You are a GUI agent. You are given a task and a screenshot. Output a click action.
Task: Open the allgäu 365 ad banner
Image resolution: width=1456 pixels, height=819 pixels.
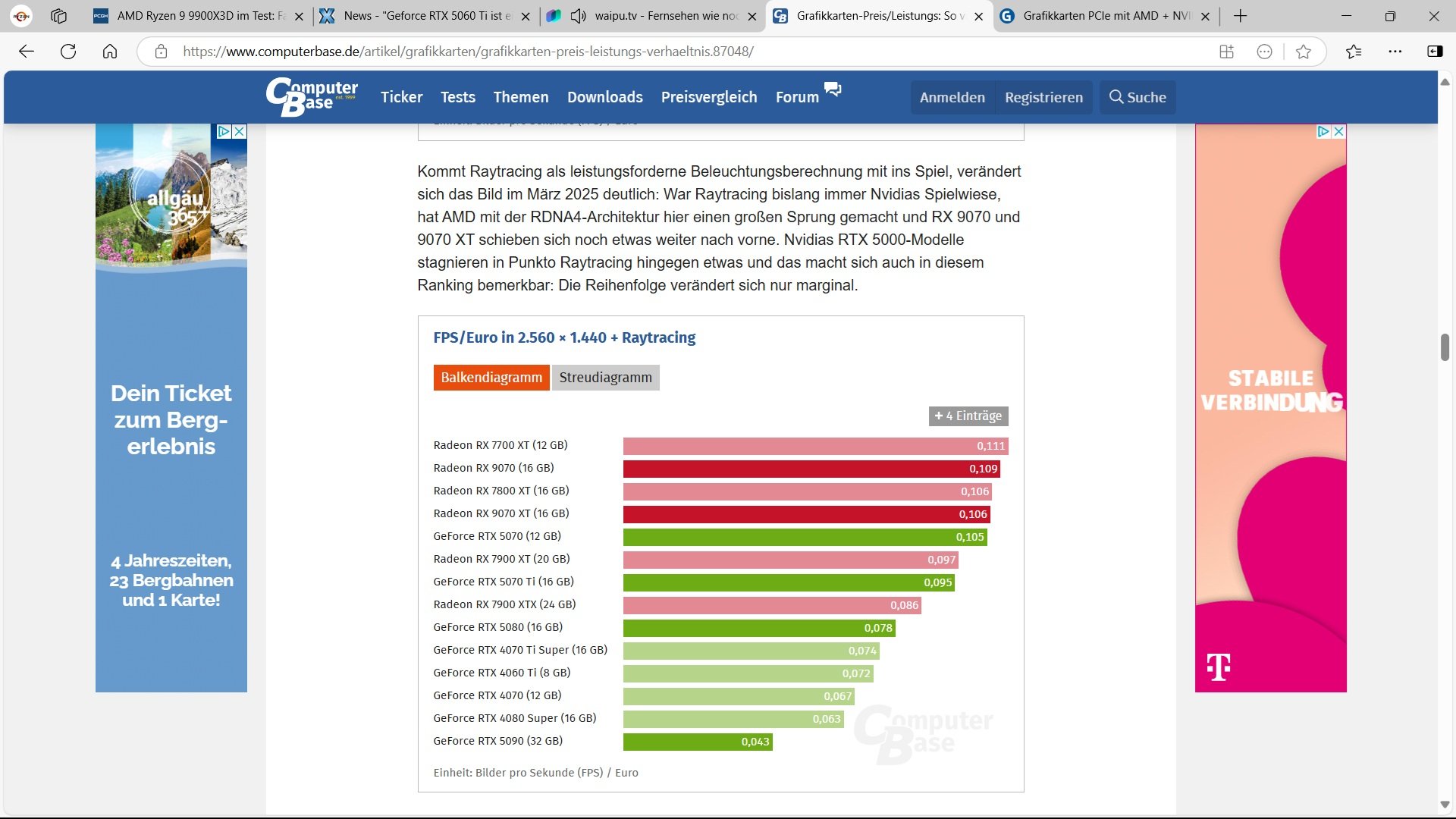coord(171,409)
